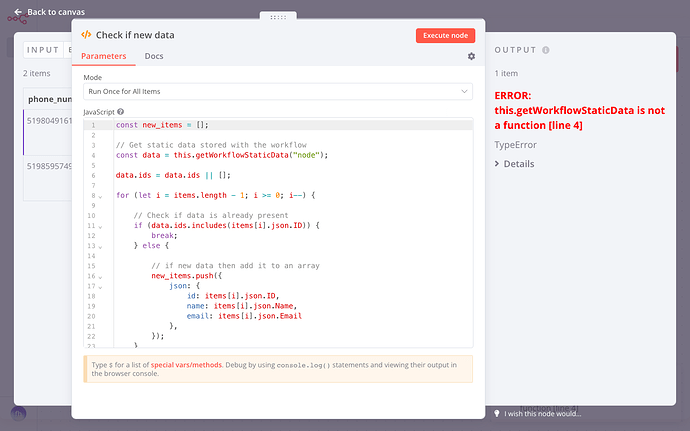Open the Mode dropdown
This screenshot has width=690, height=431.
[278, 91]
